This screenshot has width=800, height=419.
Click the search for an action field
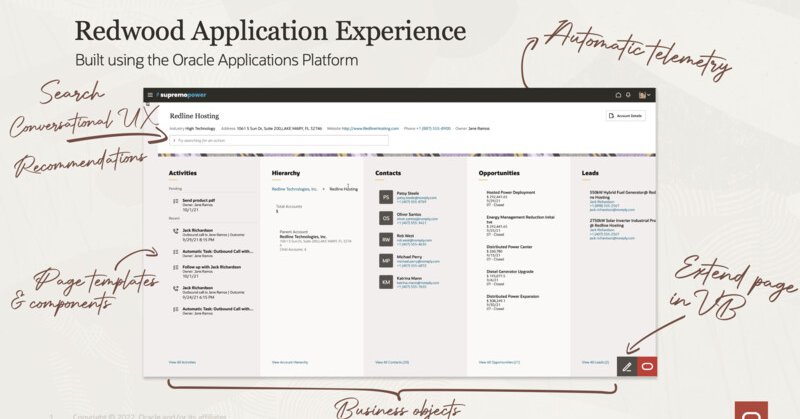click(x=279, y=140)
